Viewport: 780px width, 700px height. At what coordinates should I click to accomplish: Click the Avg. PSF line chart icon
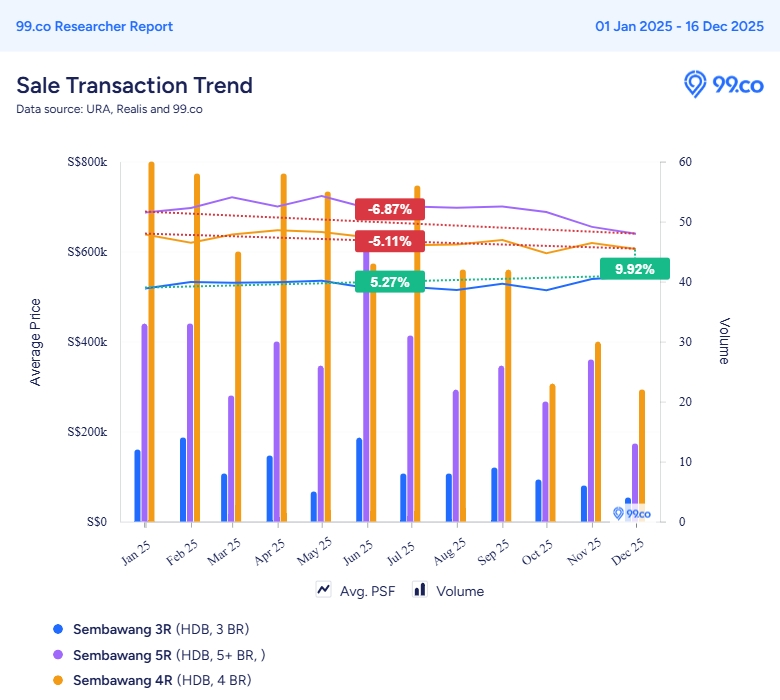[x=323, y=590]
